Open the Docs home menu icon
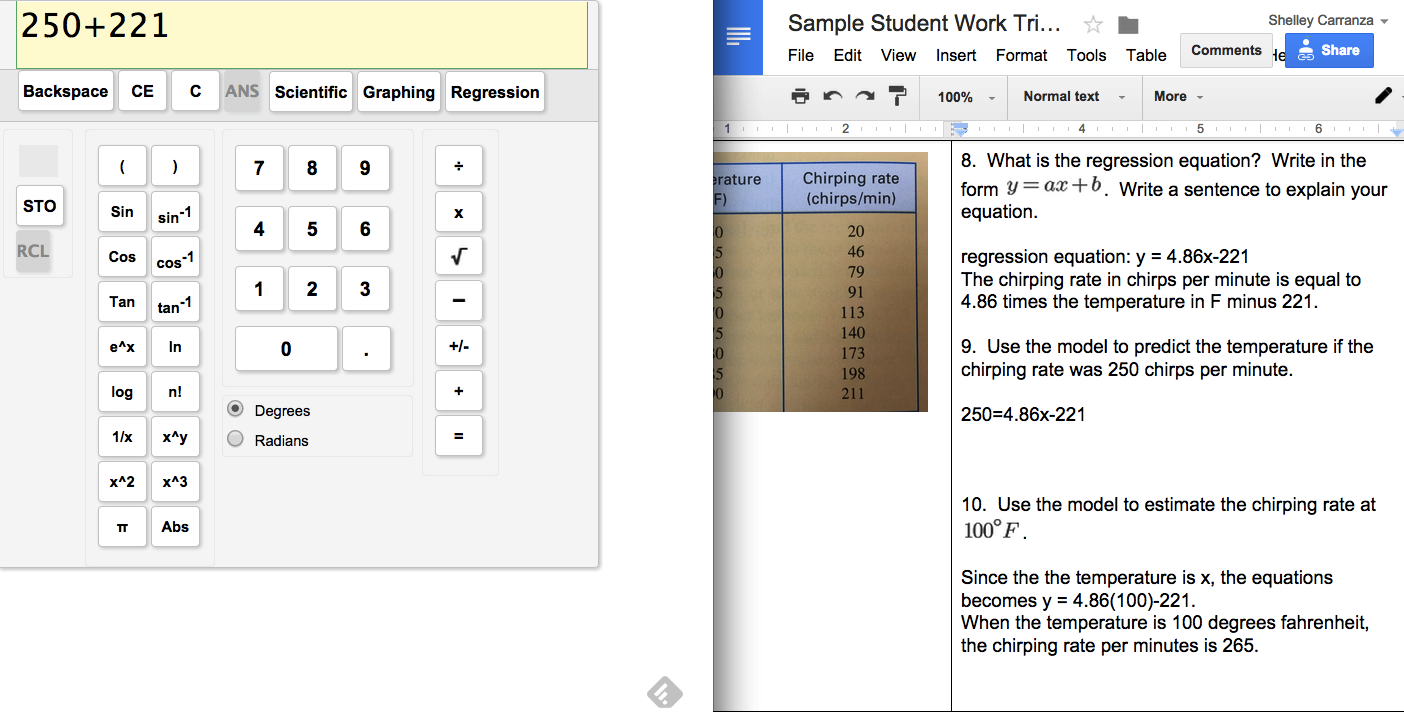Viewport: 1404px width, 712px height. point(738,37)
